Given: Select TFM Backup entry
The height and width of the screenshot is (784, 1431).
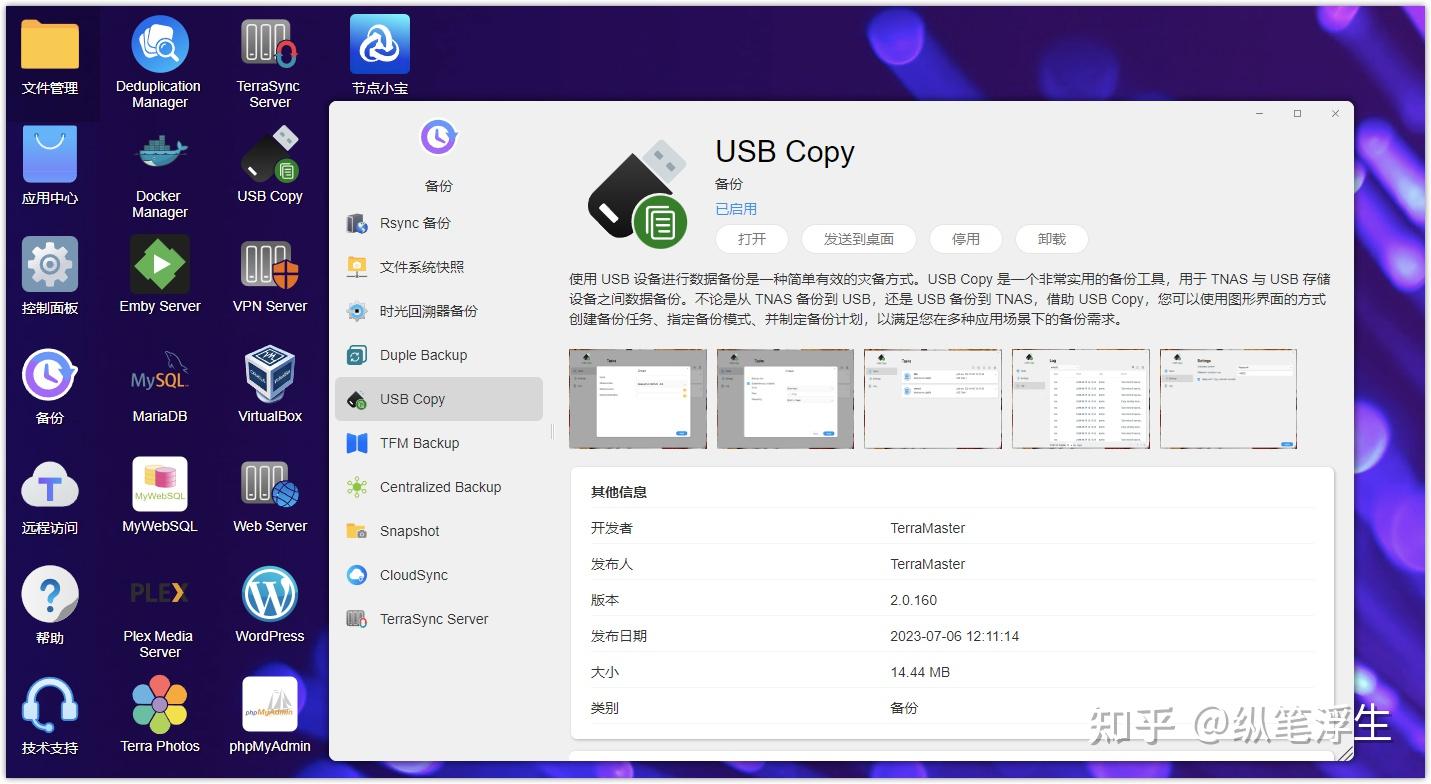Looking at the screenshot, I should coord(420,442).
